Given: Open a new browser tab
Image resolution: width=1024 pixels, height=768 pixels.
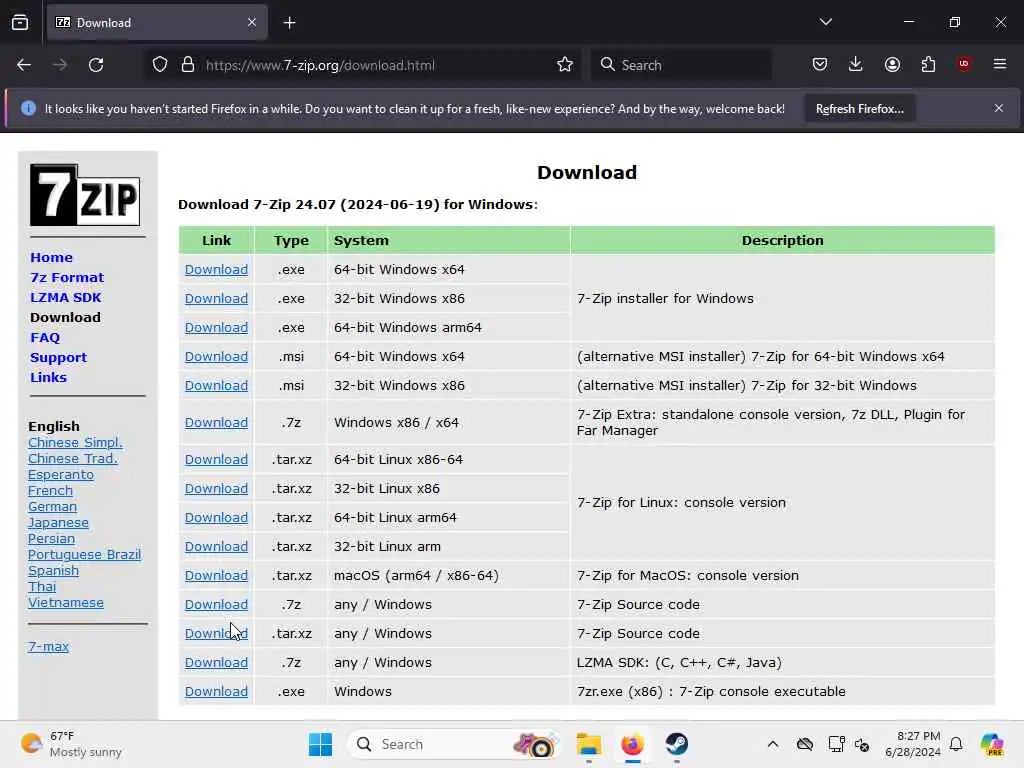Looking at the screenshot, I should (x=289, y=23).
